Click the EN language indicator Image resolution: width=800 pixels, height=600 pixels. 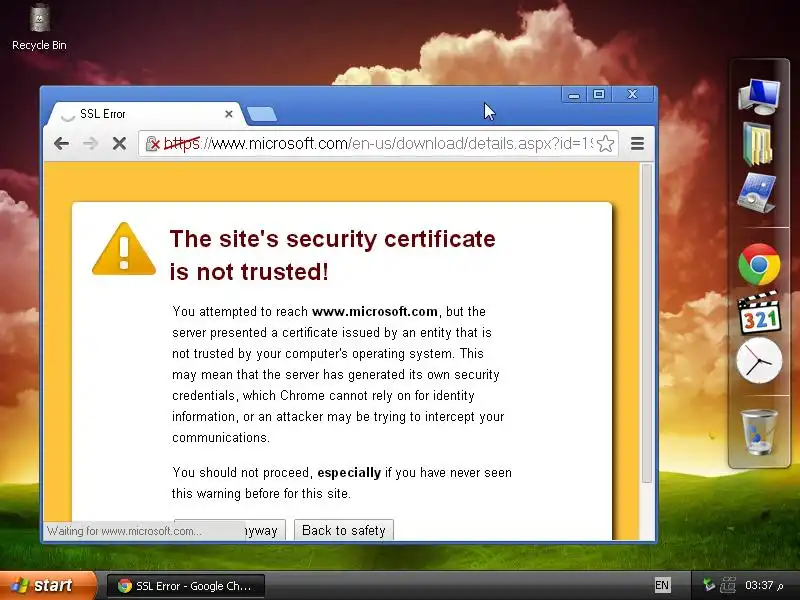pos(662,585)
